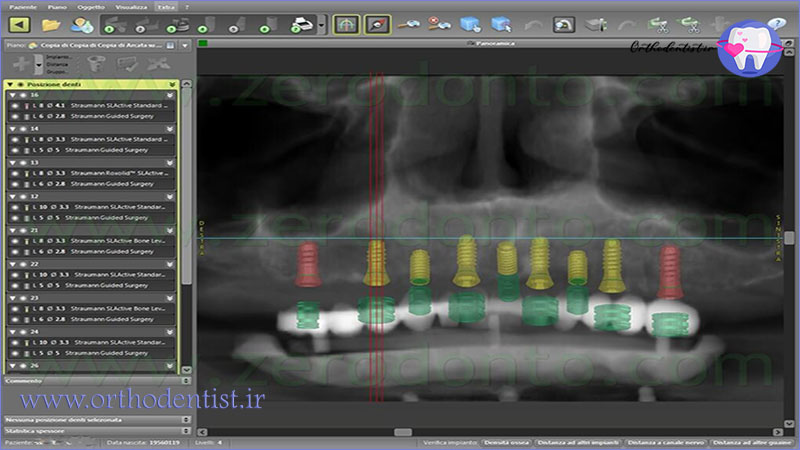This screenshot has width=800, height=450.
Task: Toggle the compass orientation button
Action: coord(378,24)
